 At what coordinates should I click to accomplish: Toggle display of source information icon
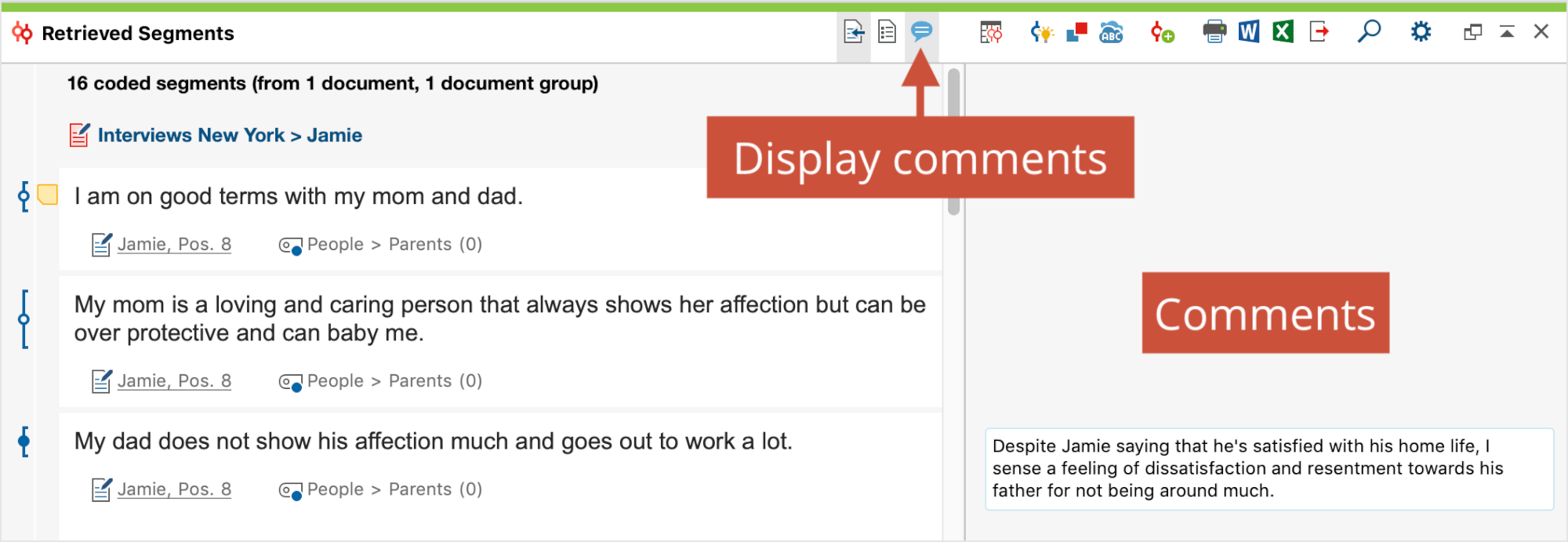pyautogui.click(x=853, y=32)
